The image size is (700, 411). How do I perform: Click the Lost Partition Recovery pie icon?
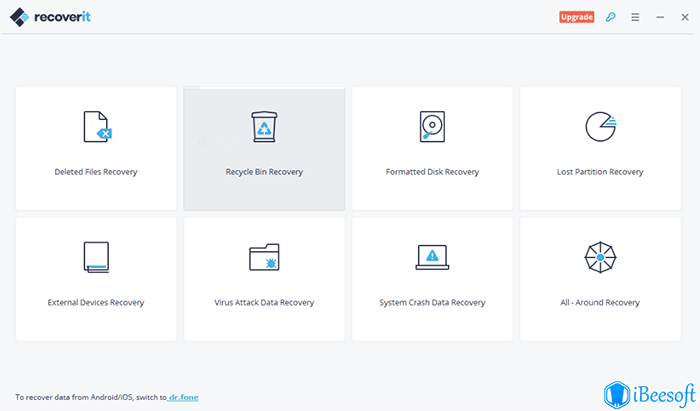(x=601, y=127)
